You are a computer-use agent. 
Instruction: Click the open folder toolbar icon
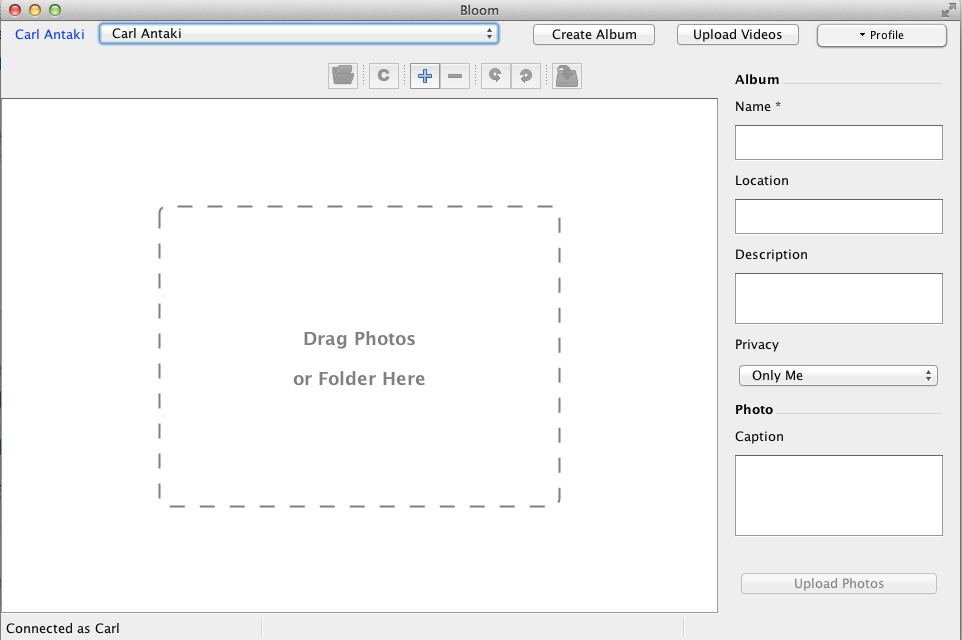pos(343,75)
